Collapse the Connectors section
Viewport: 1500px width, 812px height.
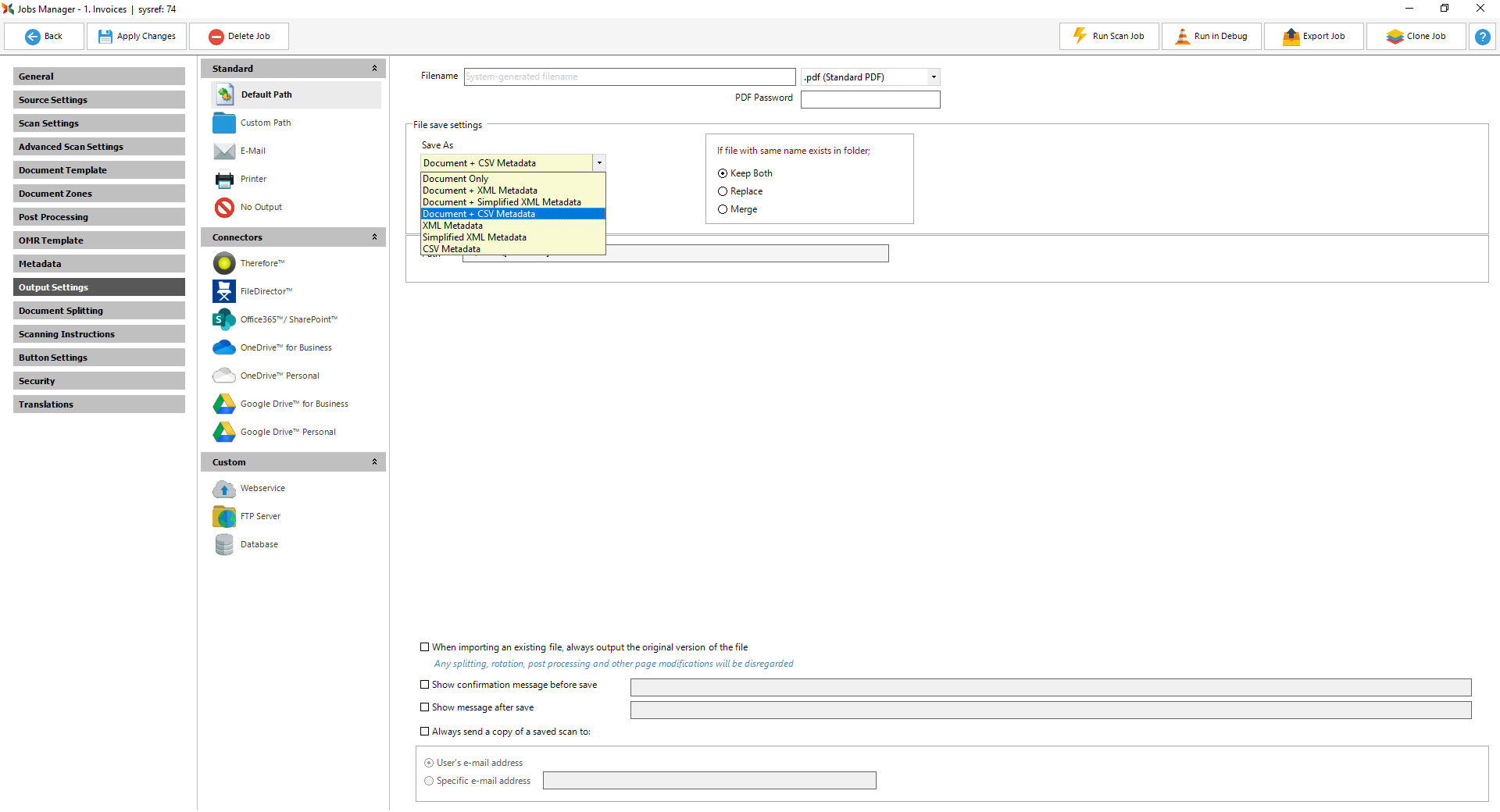pyautogui.click(x=374, y=237)
